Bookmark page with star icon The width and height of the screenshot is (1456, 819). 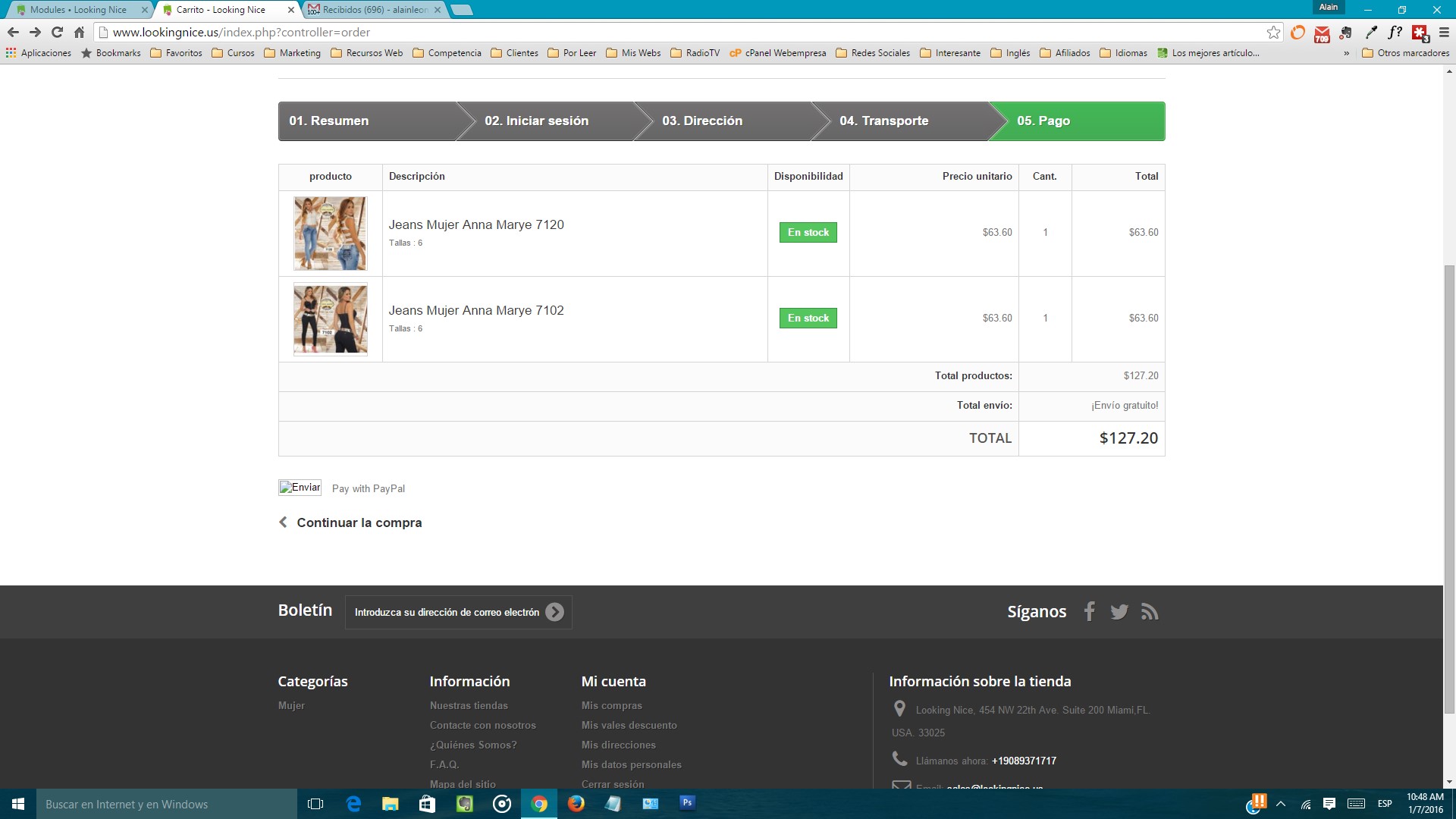[x=1273, y=33]
